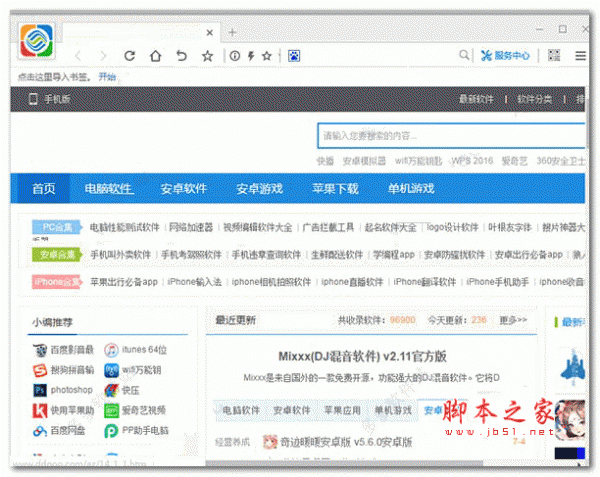Open the 最新软件 link in top bar
The width and height of the screenshot is (600, 477).
click(476, 99)
